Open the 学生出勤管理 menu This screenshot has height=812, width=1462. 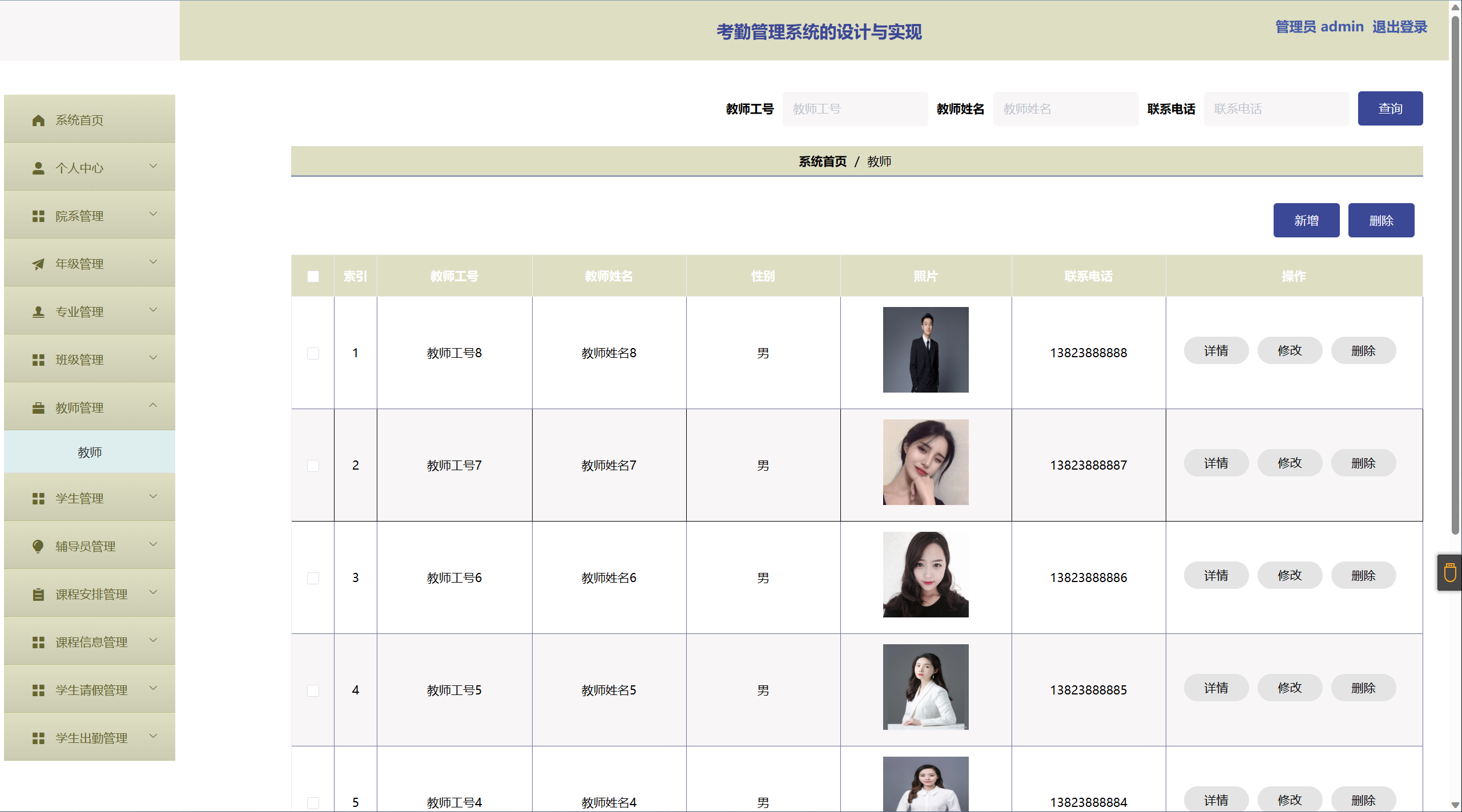coord(90,738)
